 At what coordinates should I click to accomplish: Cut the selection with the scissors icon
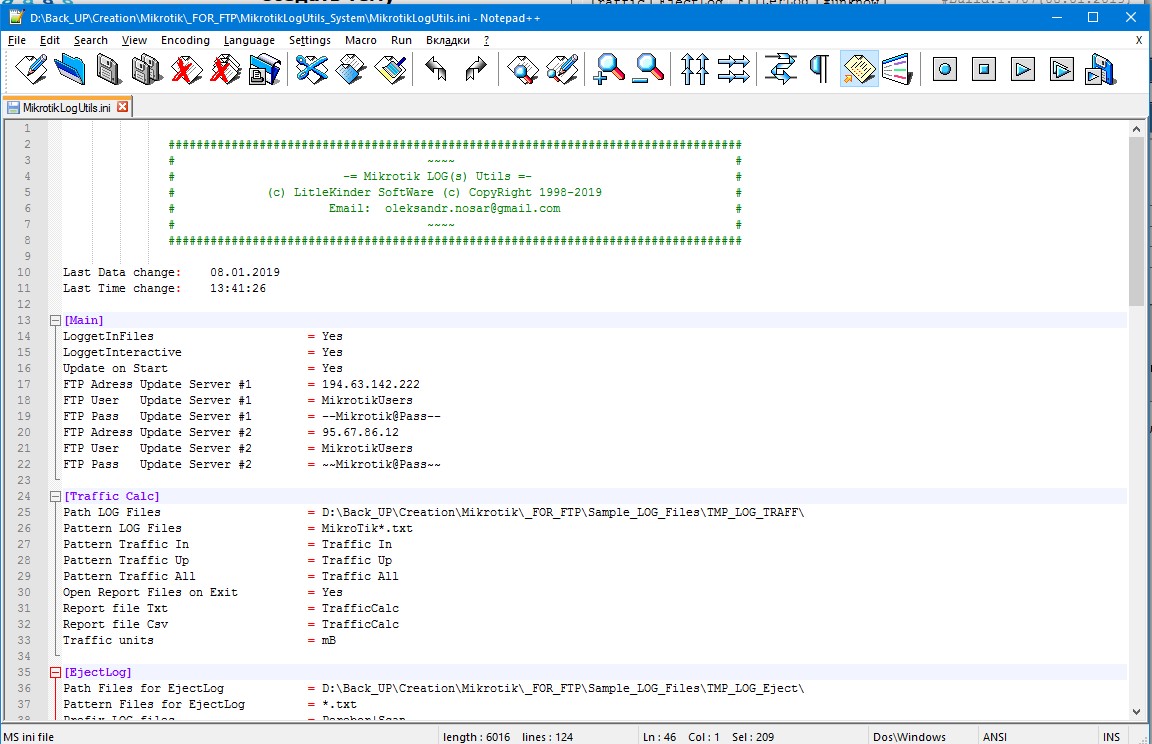pos(312,70)
